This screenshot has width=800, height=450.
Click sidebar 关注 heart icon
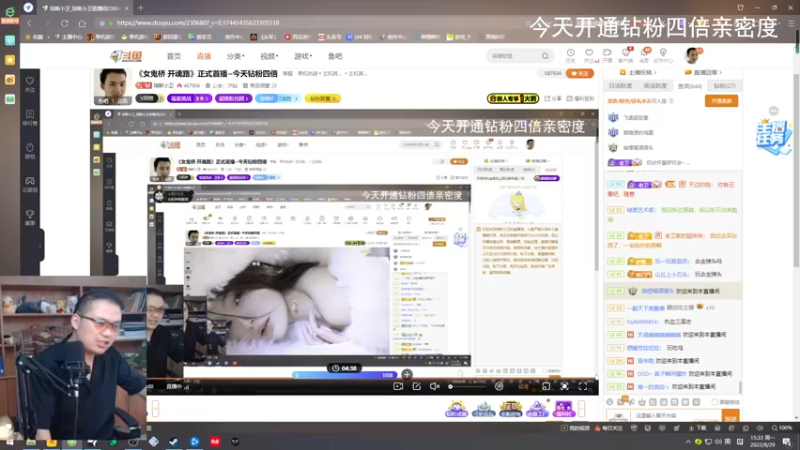(x=30, y=84)
